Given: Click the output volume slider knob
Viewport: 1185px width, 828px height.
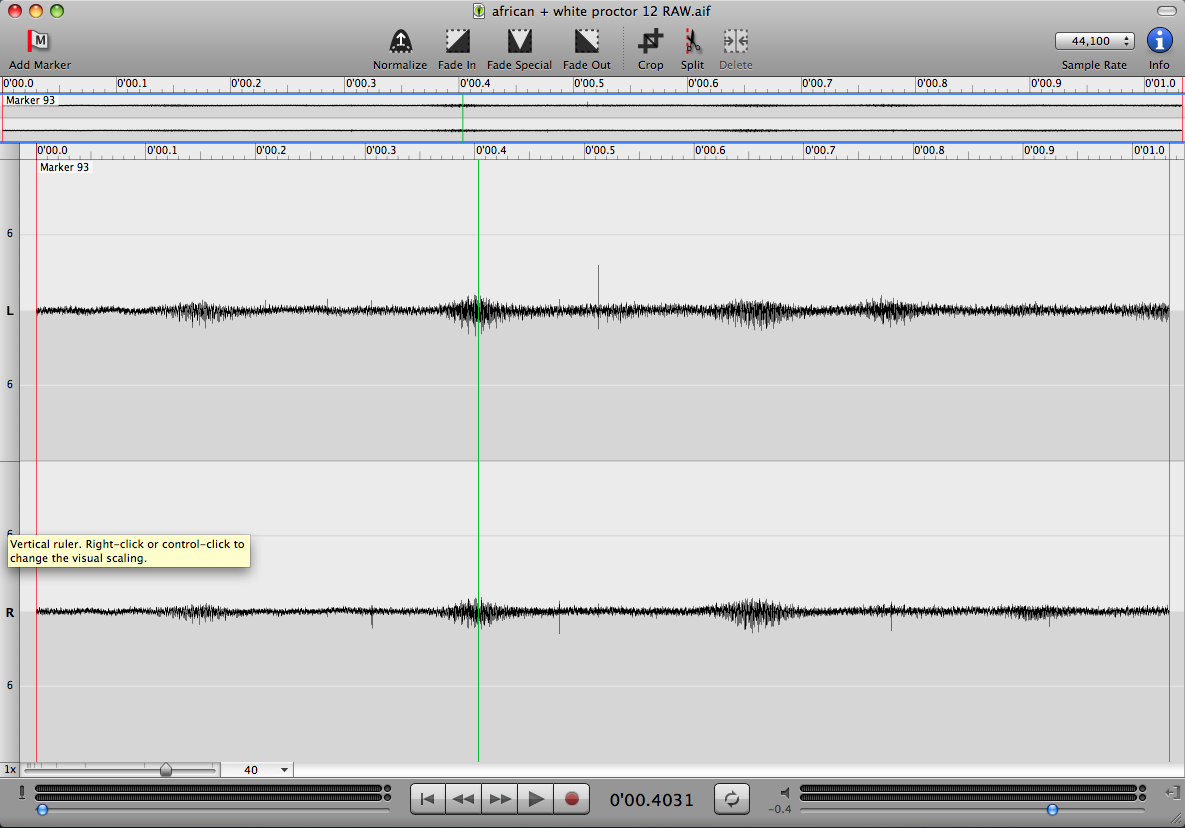Looking at the screenshot, I should (x=1052, y=809).
